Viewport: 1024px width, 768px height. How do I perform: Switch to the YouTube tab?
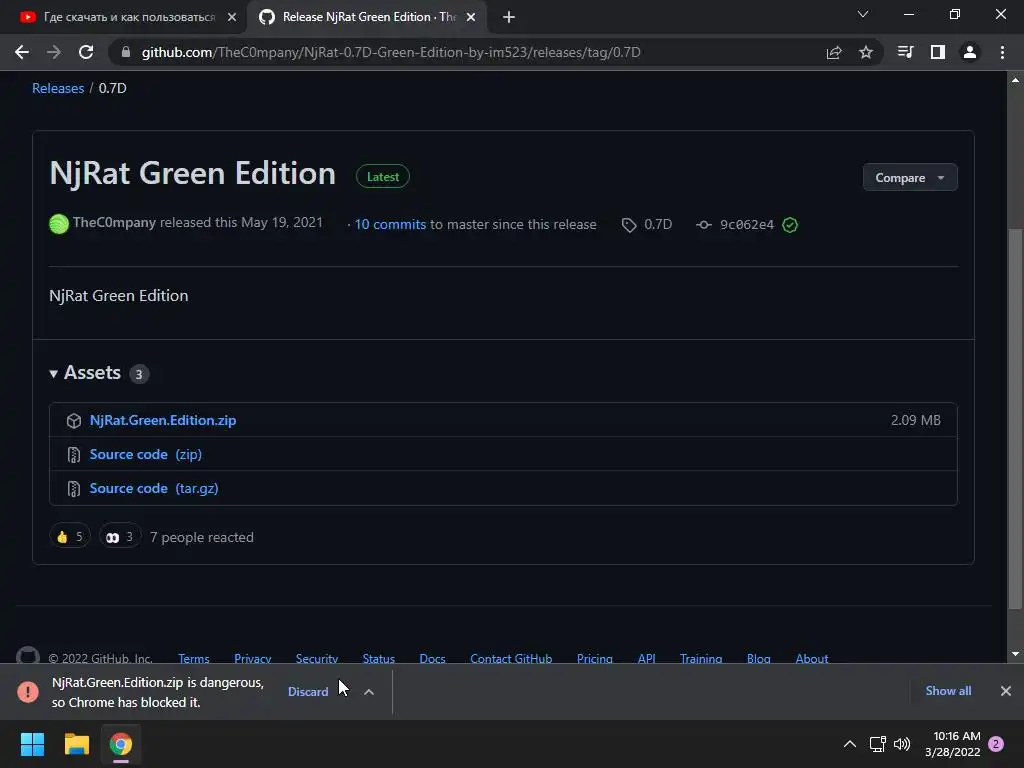[123, 17]
